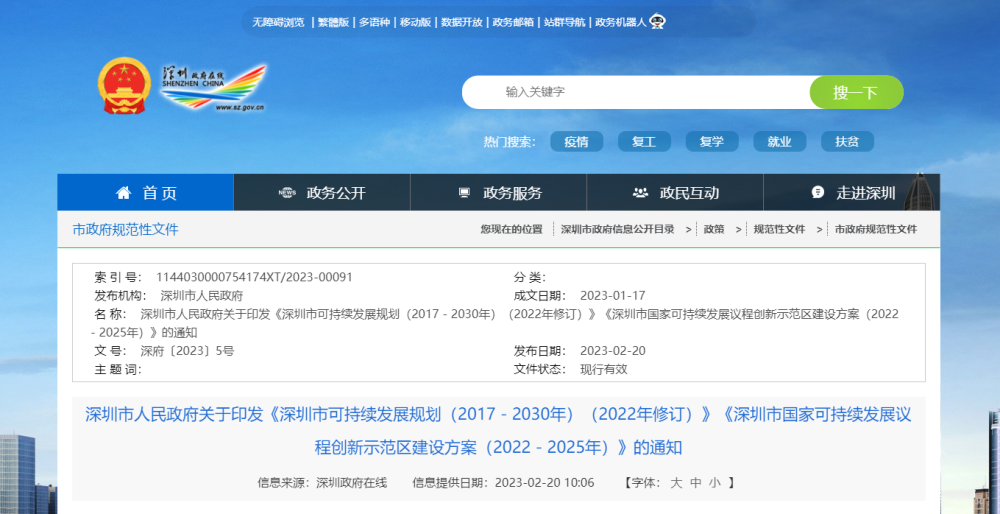
Task: Select the hot search tag 疫情
Action: pos(576,142)
